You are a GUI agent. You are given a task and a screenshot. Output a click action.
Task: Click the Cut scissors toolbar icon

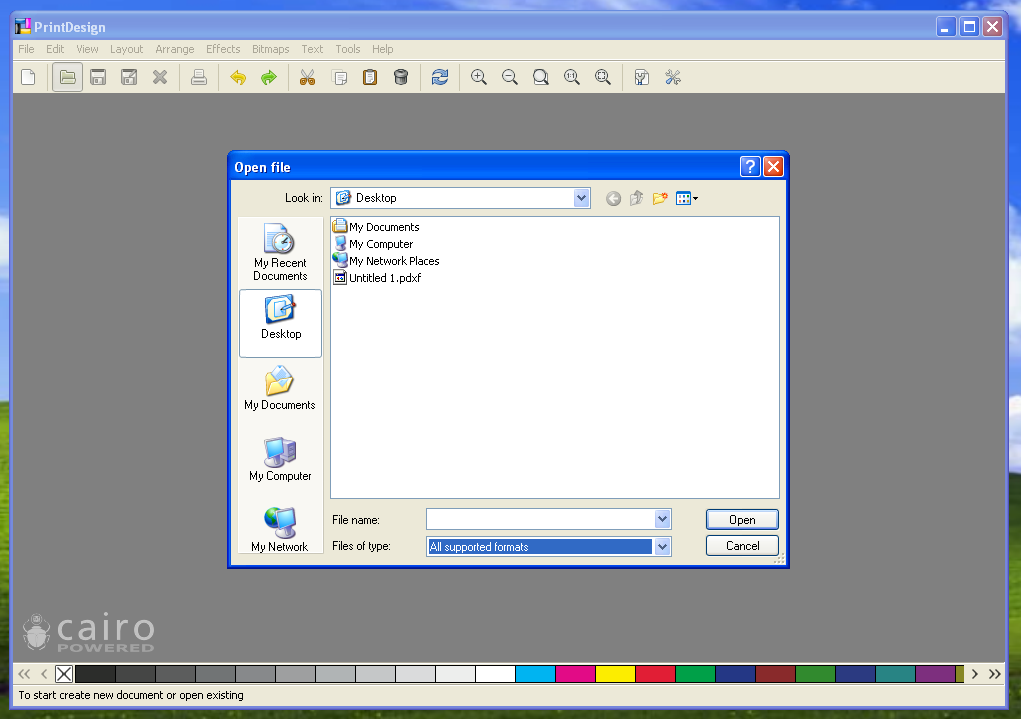(x=307, y=78)
